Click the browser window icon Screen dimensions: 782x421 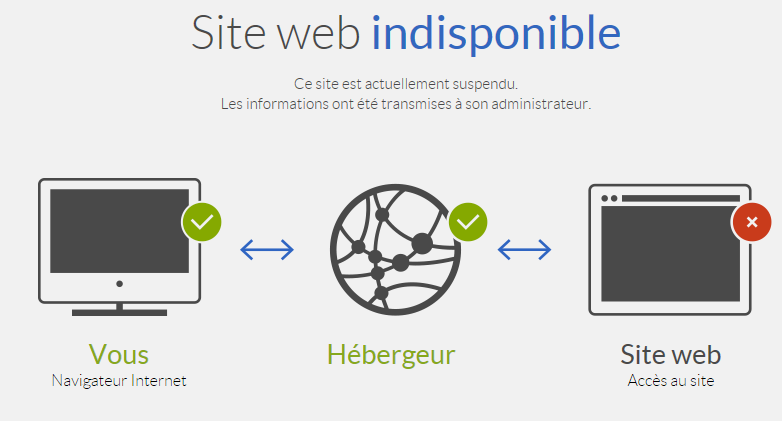(670, 249)
